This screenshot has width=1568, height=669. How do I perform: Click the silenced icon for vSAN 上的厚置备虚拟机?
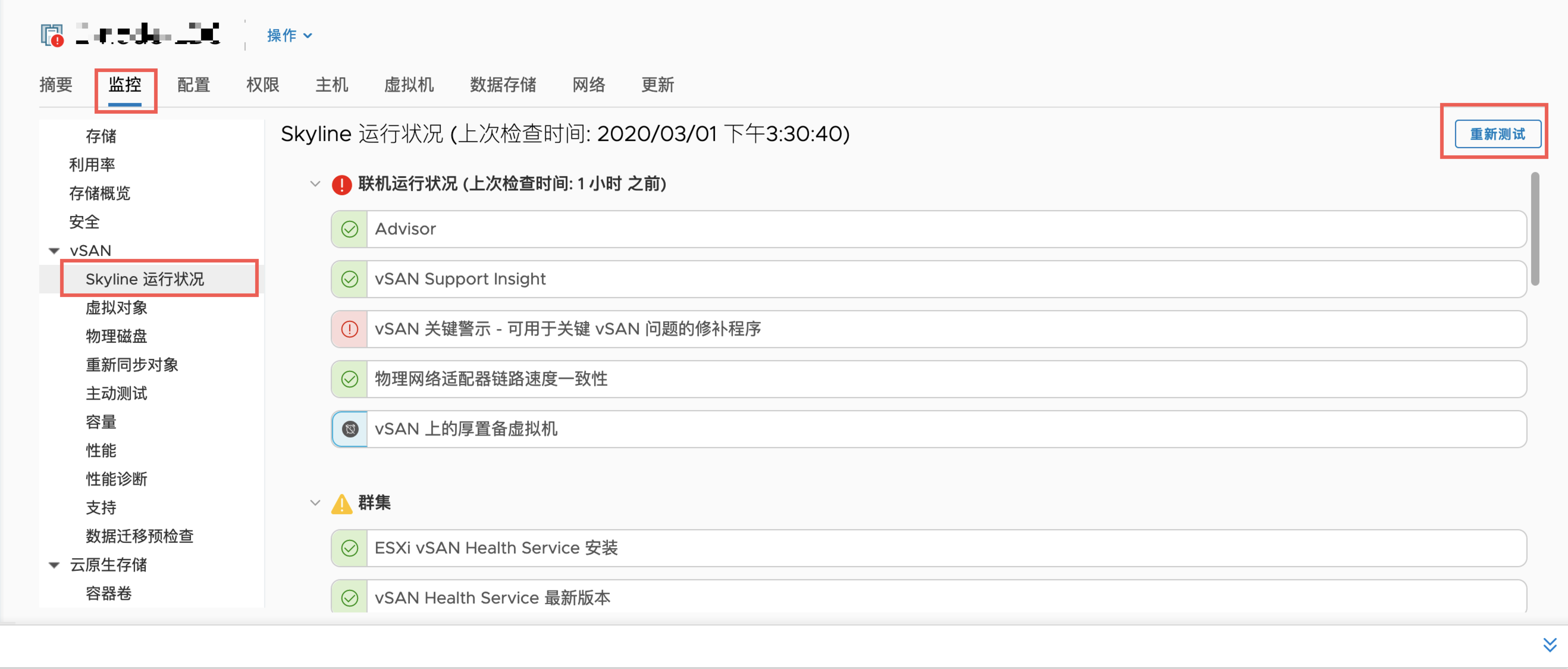(350, 429)
